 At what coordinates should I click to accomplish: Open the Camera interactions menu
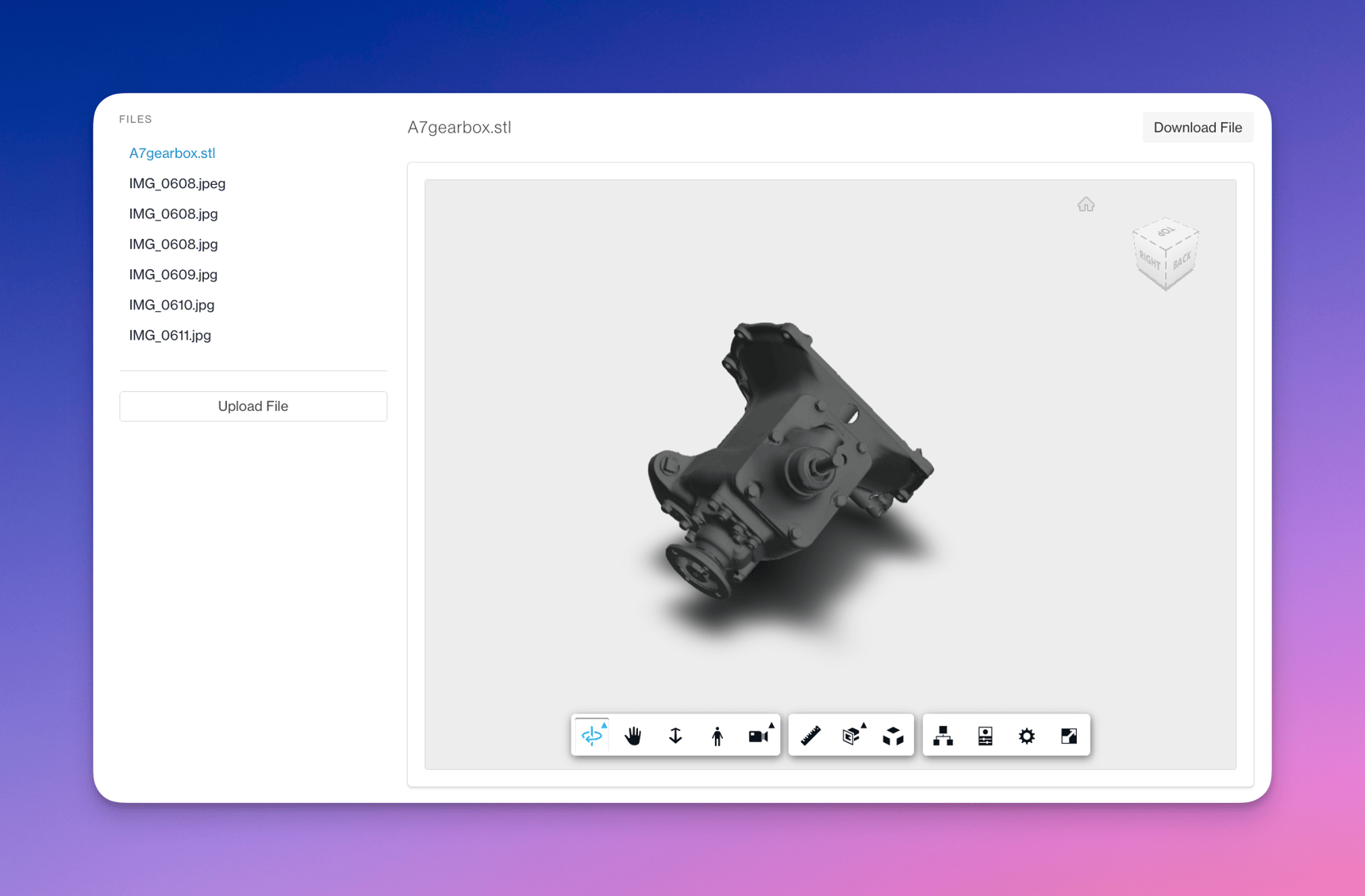click(x=759, y=736)
